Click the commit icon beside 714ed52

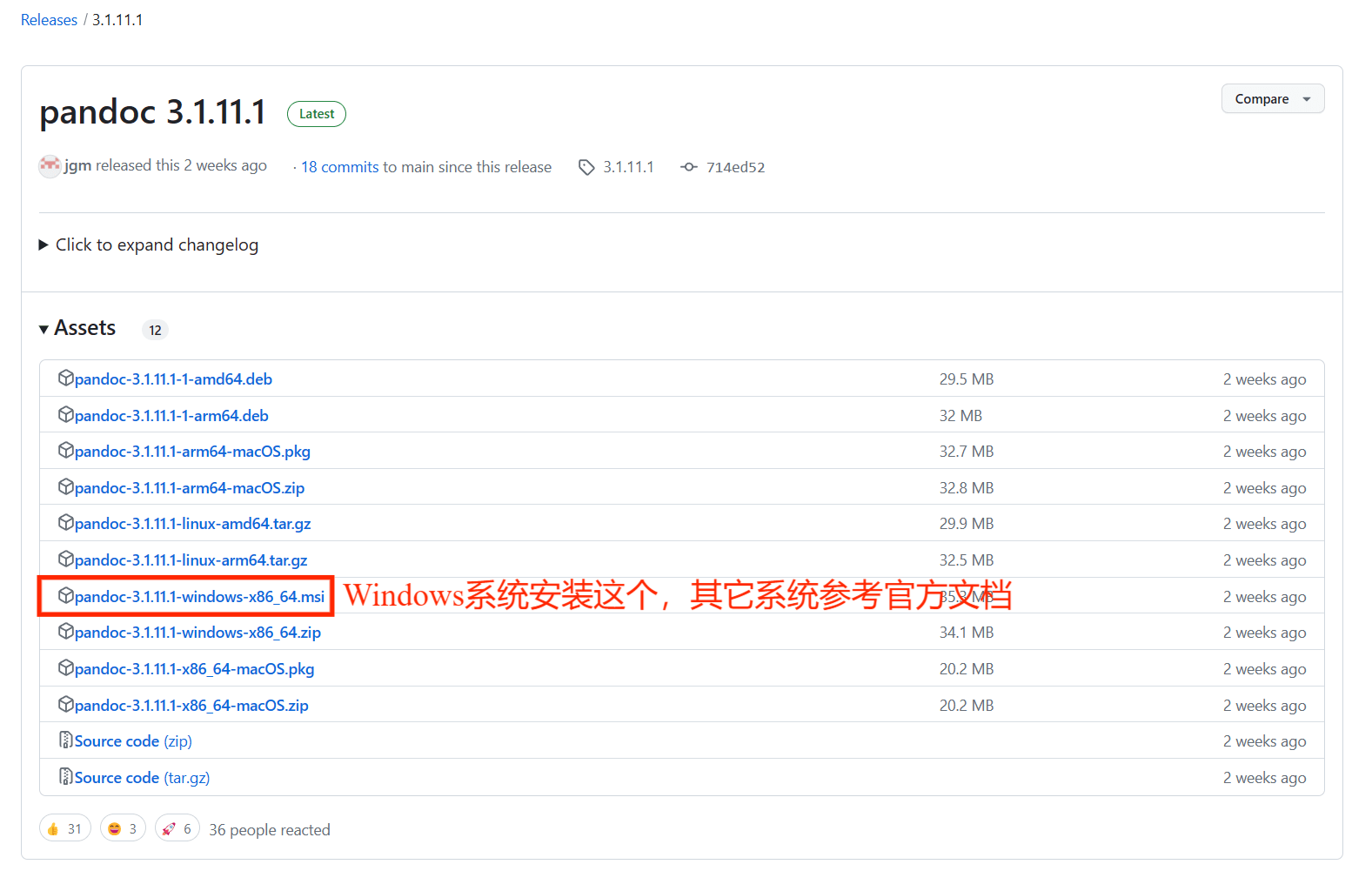pos(689,167)
